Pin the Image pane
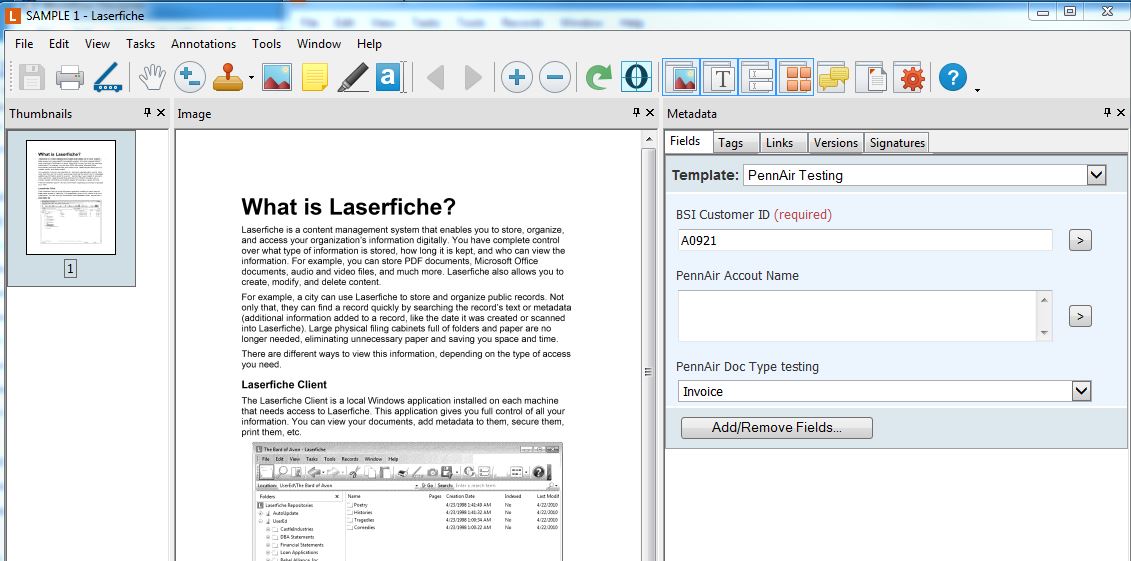Screen dimensions: 1131x561 636,112
